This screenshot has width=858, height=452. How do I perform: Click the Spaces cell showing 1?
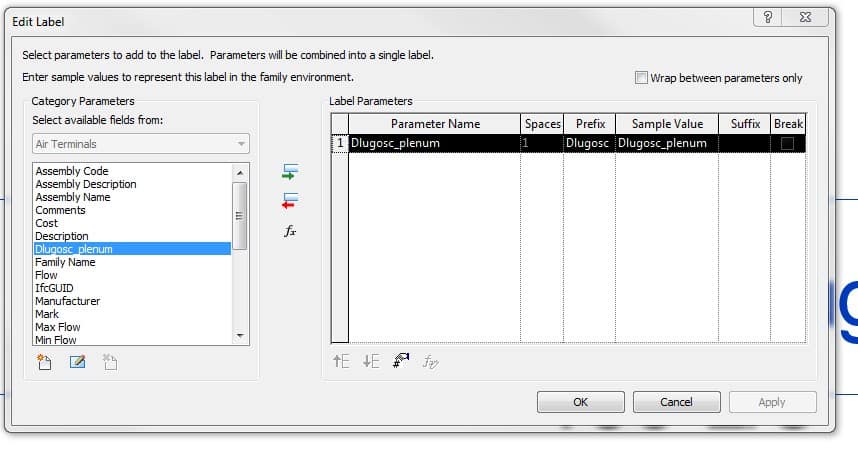[x=542, y=143]
